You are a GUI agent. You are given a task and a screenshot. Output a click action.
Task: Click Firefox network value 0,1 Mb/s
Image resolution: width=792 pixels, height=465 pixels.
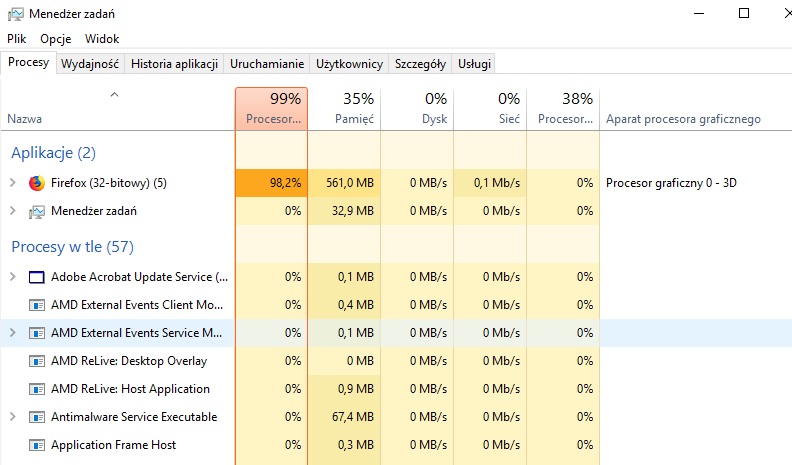tap(490, 183)
